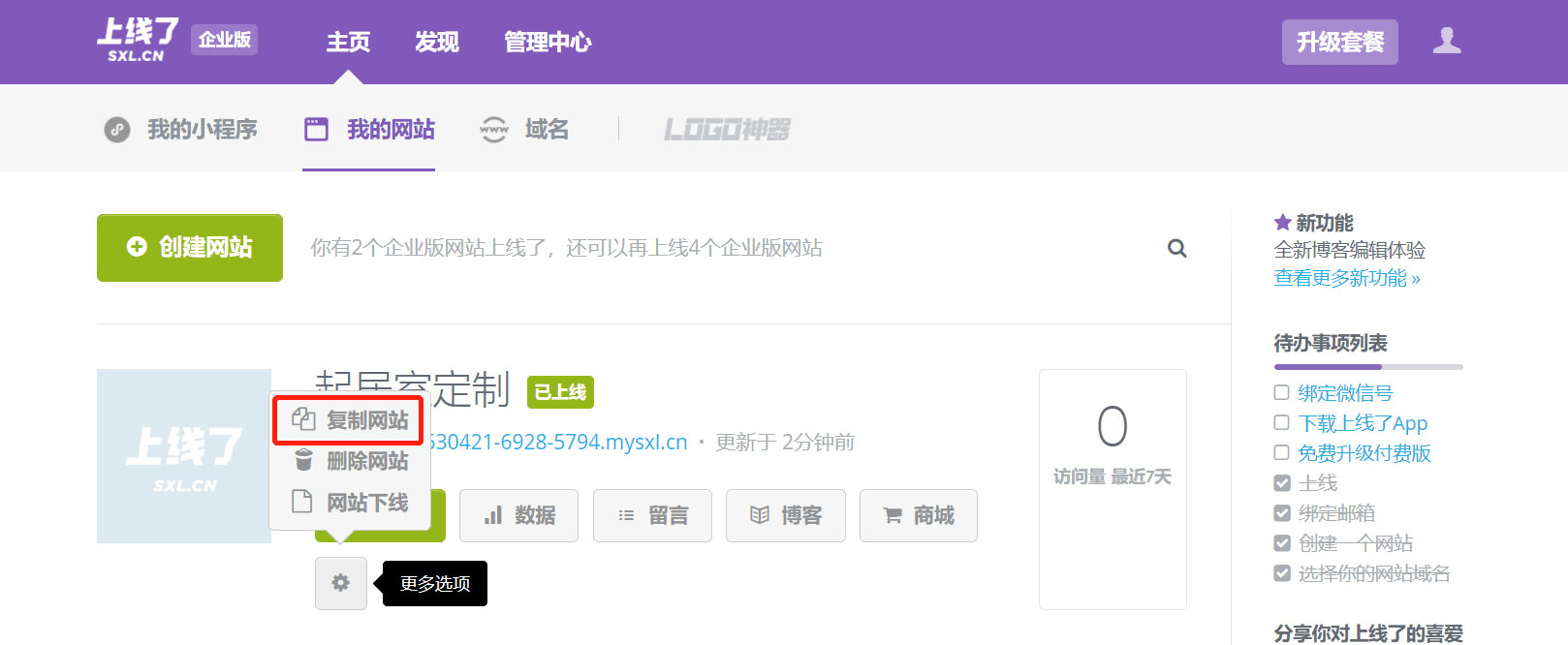Viewport: 1568px width, 645px height.
Task: Click the 企业版 badge
Action: (225, 40)
